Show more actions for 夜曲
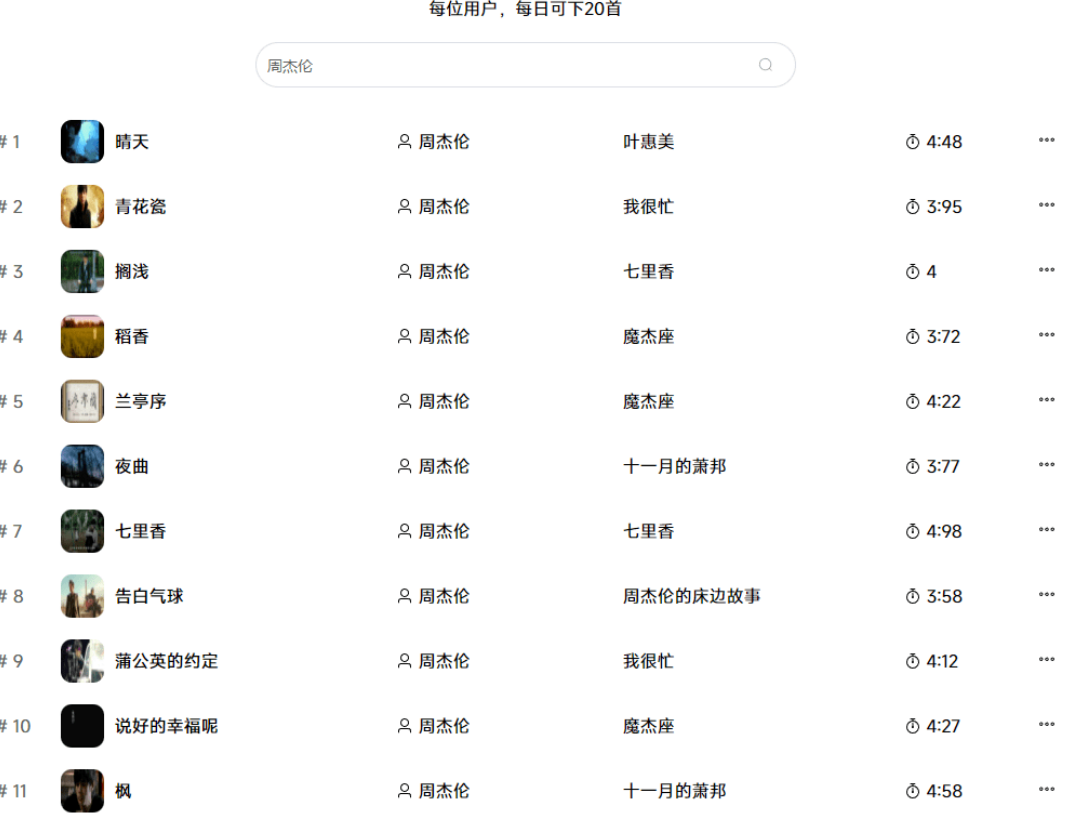 coord(1046,466)
